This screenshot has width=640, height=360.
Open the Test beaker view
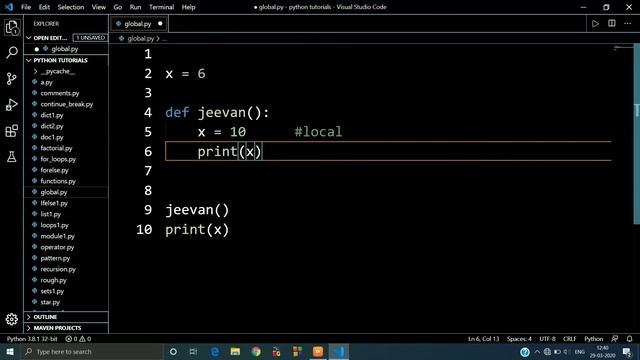click(x=12, y=156)
